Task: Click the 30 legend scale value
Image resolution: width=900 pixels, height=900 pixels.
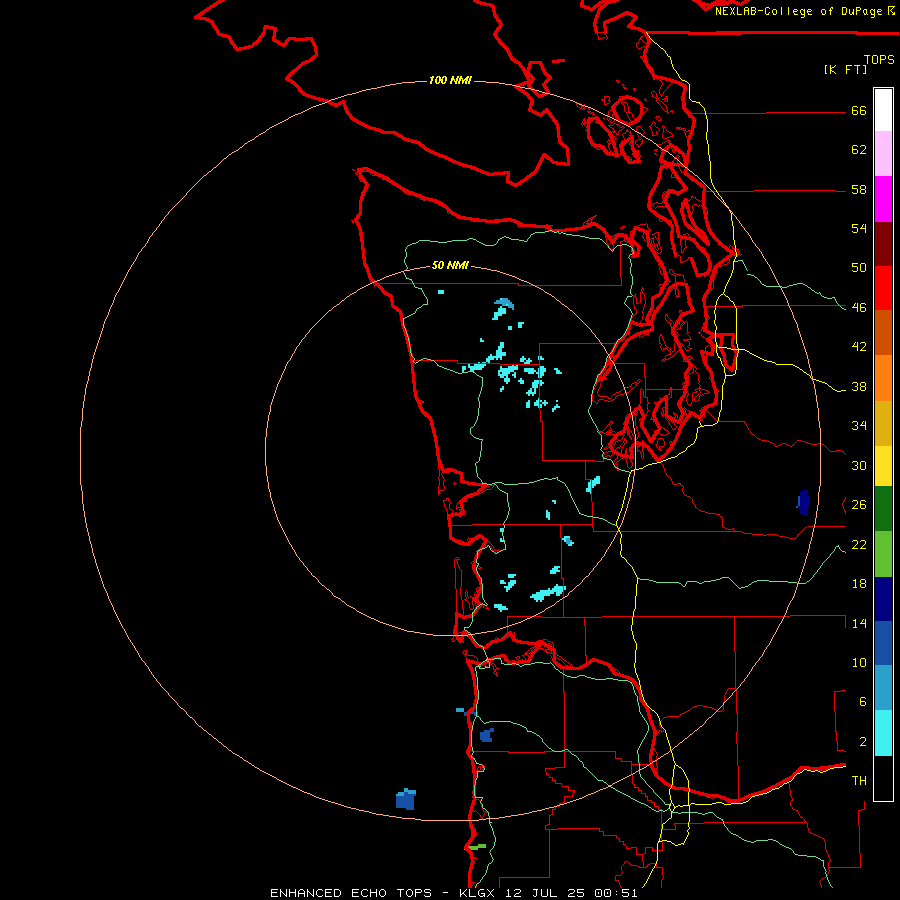Action: 859,465
